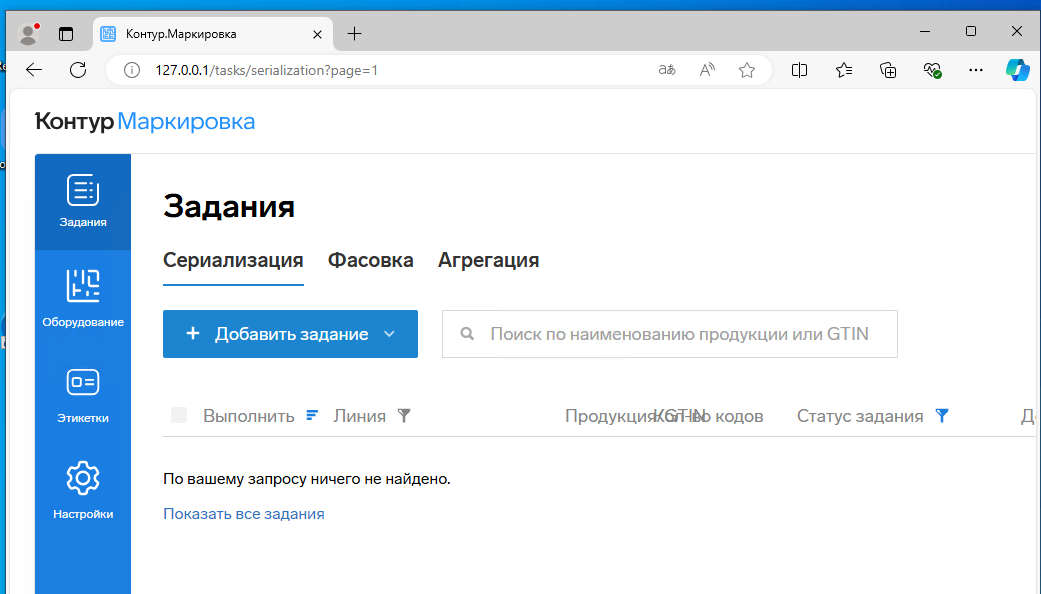This screenshot has height=594, width=1041.
Task: Open the Оборудование sidebar section
Action: pos(83,298)
